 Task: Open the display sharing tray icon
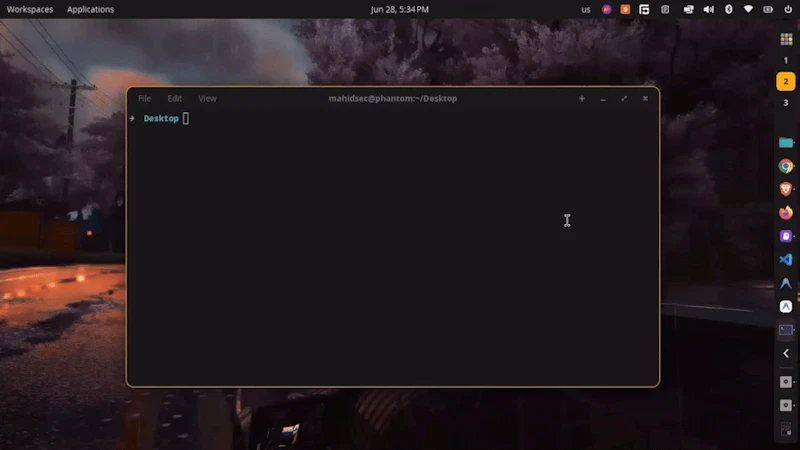(688, 9)
